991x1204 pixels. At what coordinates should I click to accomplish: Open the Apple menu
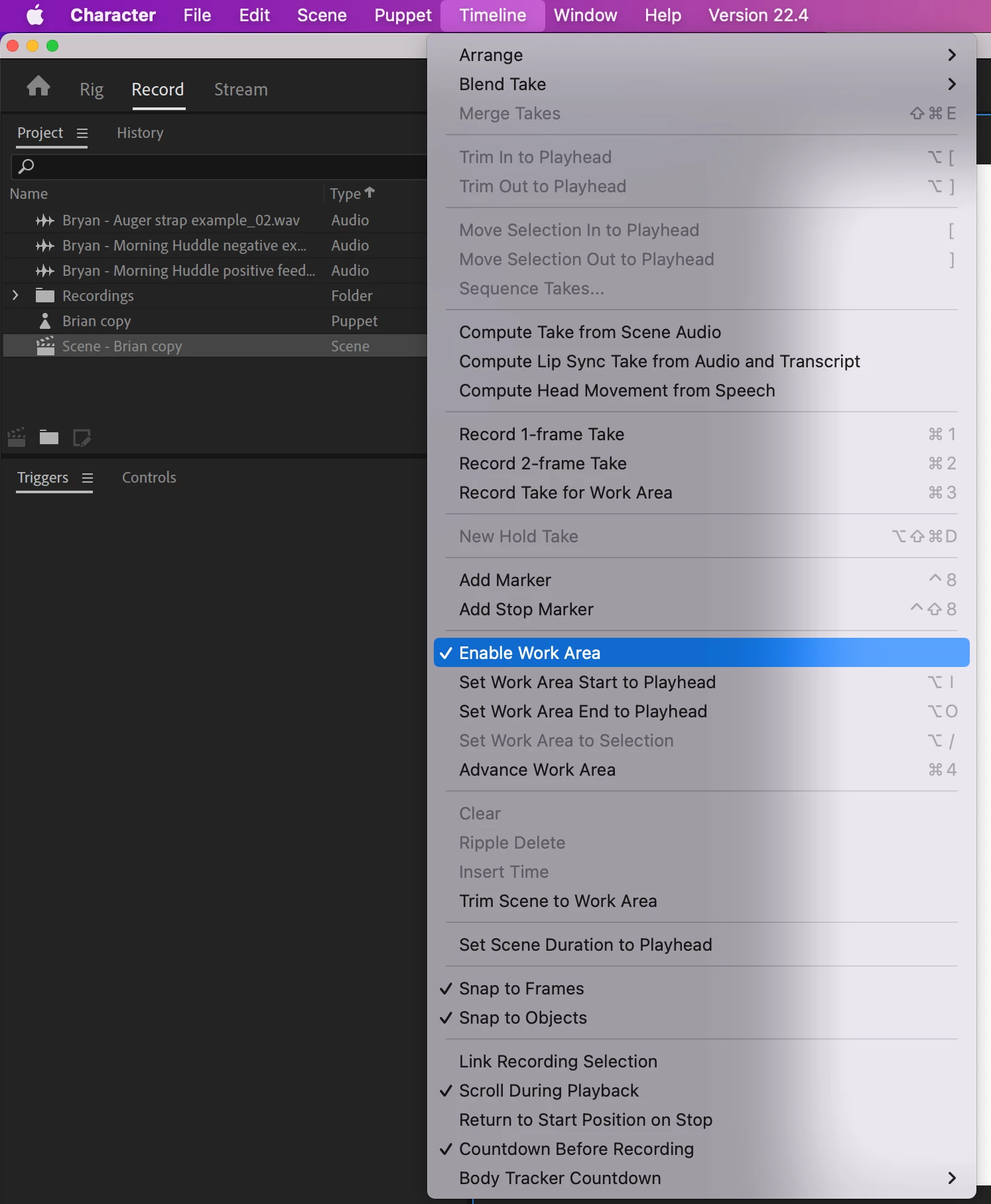pyautogui.click(x=34, y=15)
